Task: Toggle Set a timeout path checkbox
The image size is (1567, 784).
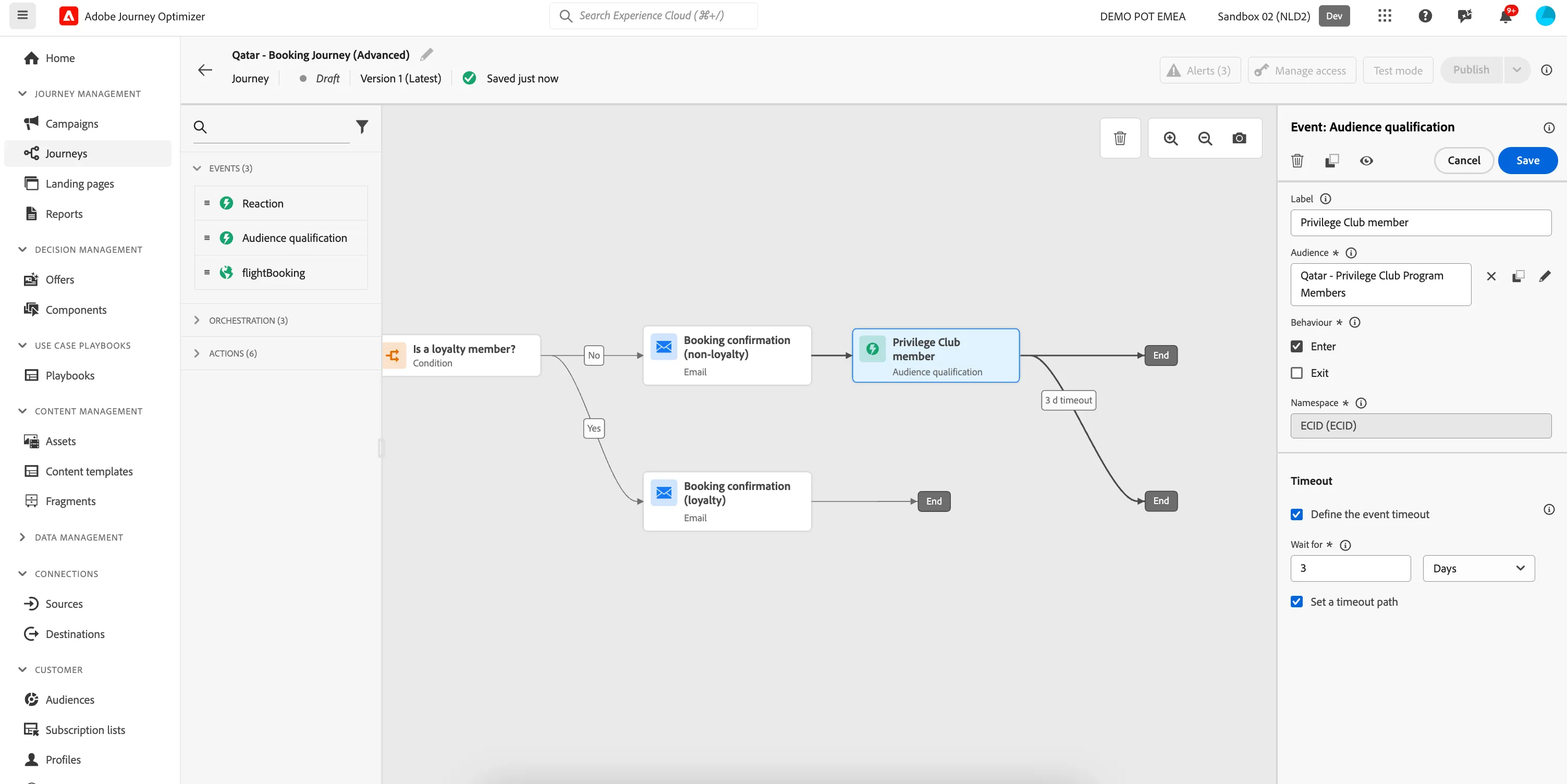Action: point(1296,602)
